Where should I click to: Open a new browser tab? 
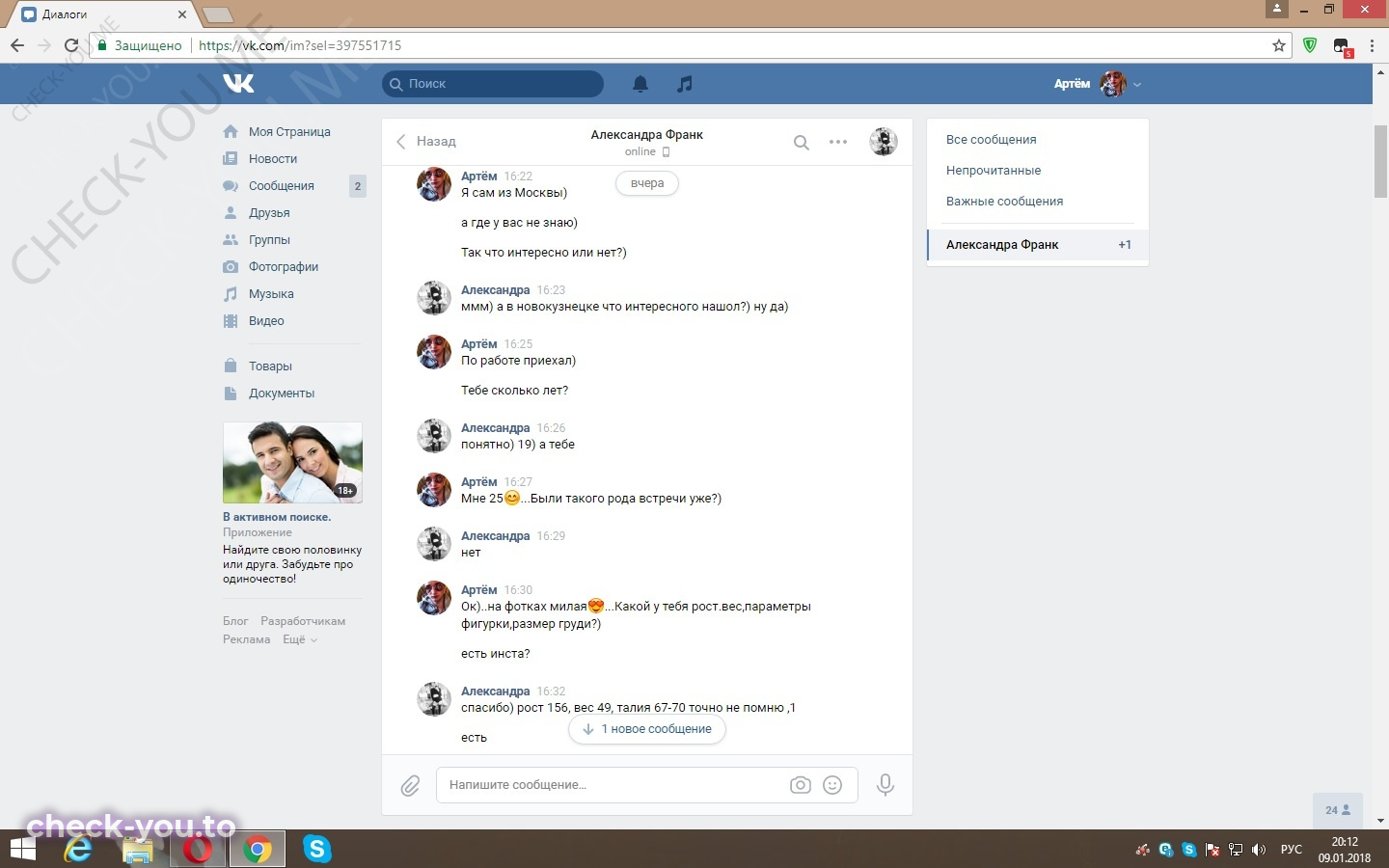point(217,14)
